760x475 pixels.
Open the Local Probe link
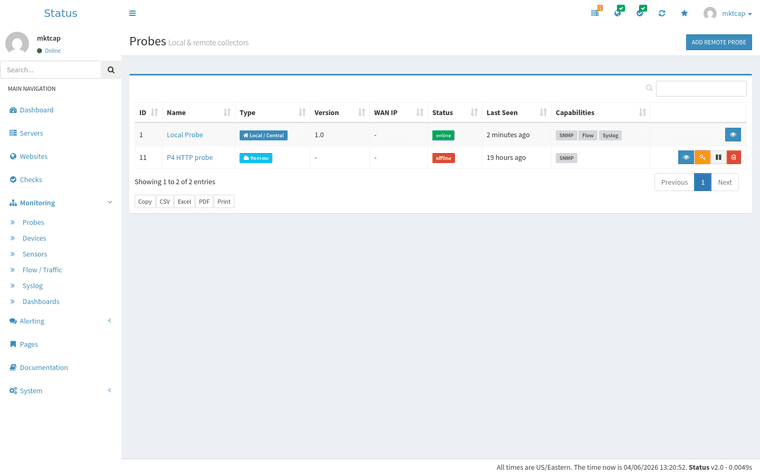pyautogui.click(x=185, y=135)
